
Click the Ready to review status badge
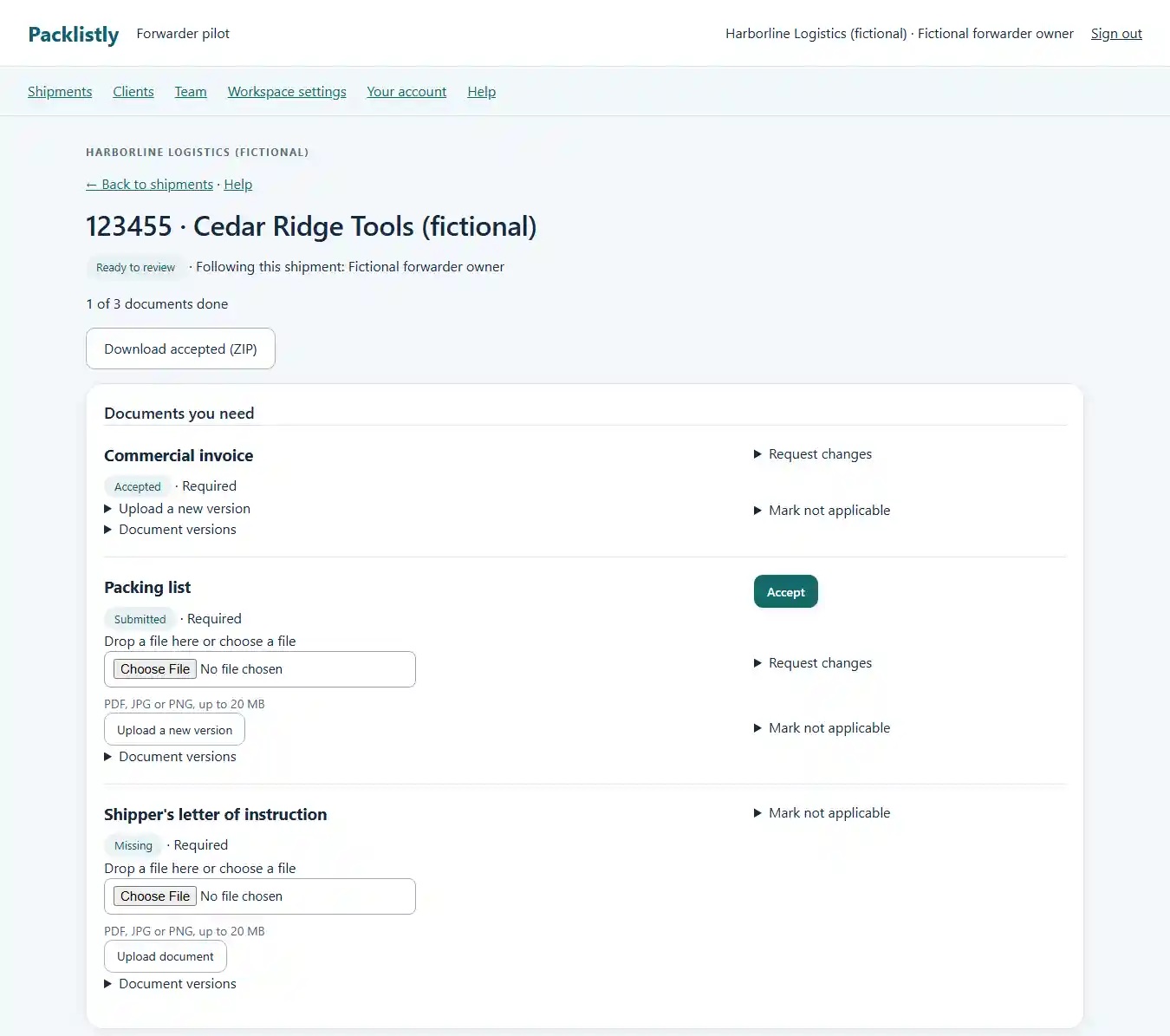pos(135,267)
